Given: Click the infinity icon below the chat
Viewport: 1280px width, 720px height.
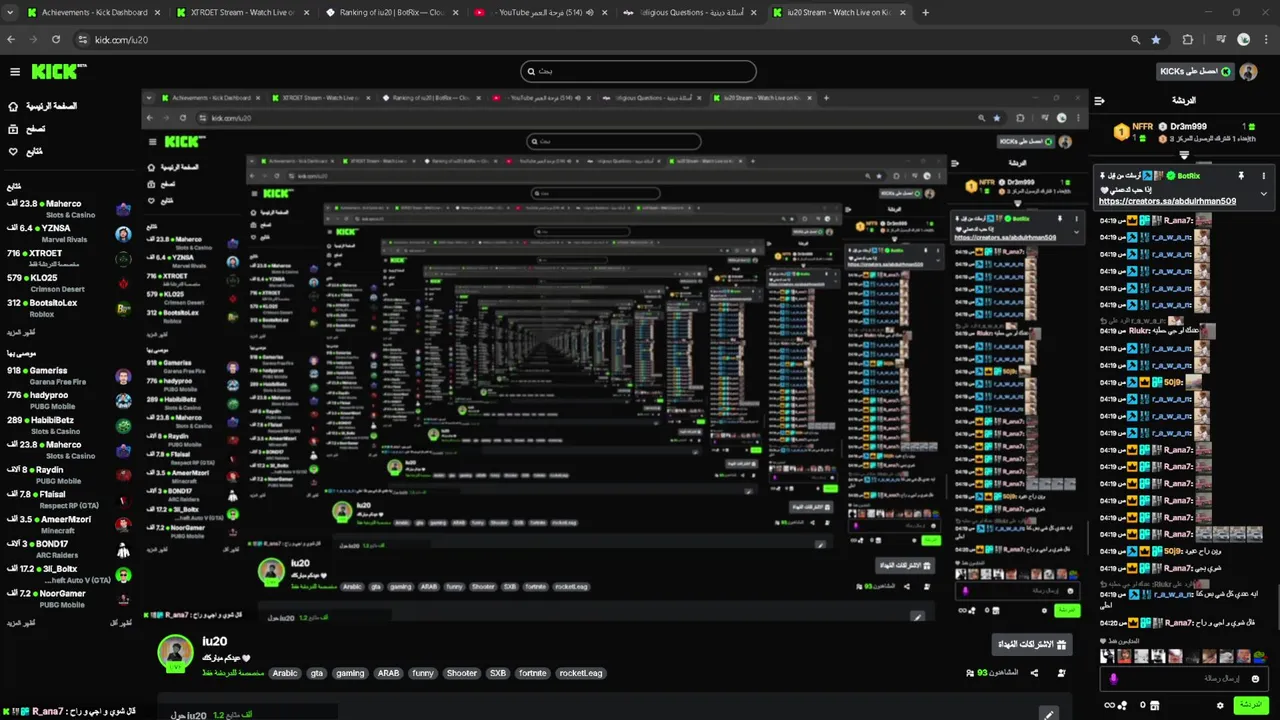Looking at the screenshot, I should (x=1107, y=705).
